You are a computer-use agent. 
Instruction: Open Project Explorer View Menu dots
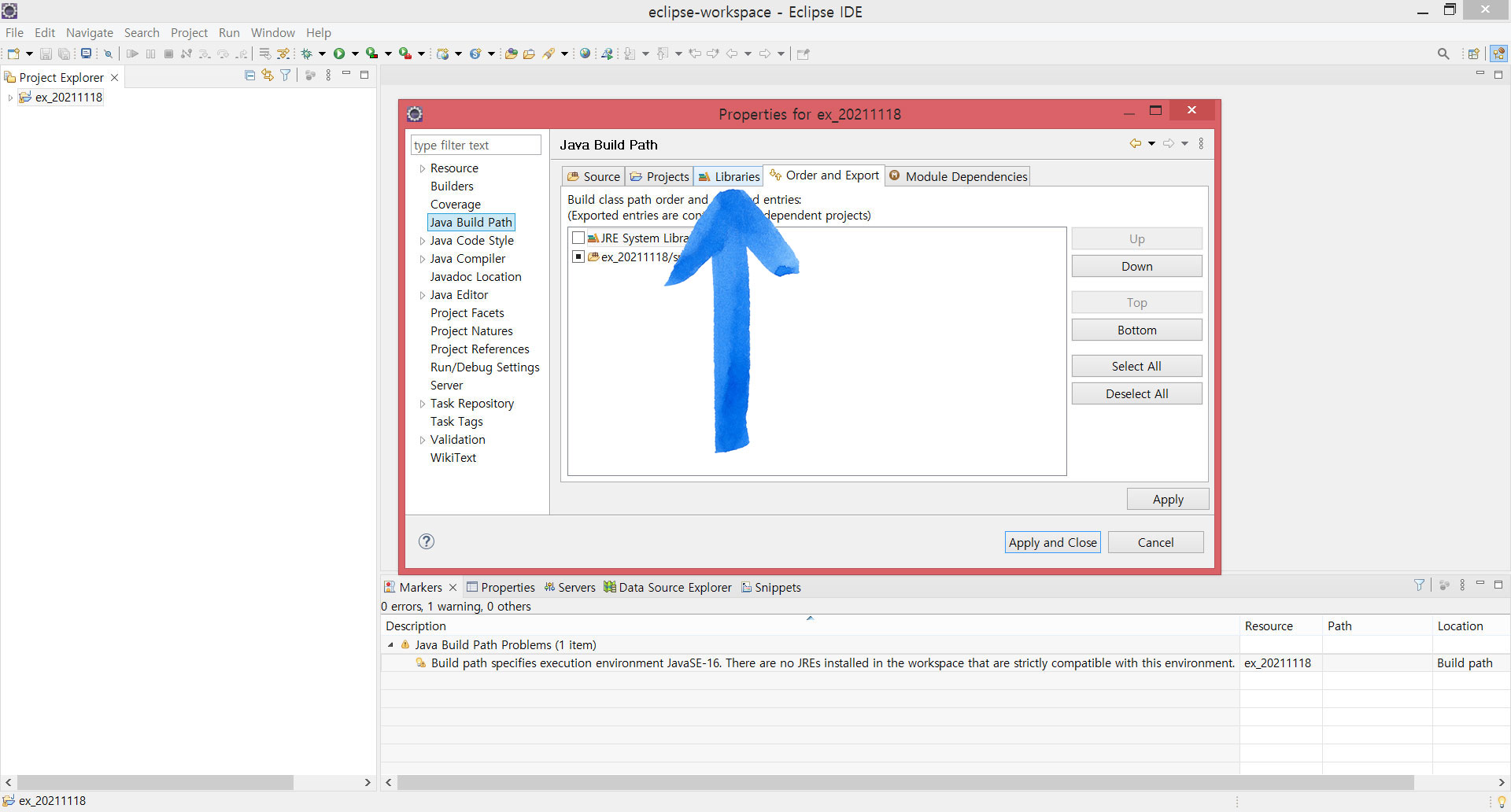pyautogui.click(x=328, y=76)
